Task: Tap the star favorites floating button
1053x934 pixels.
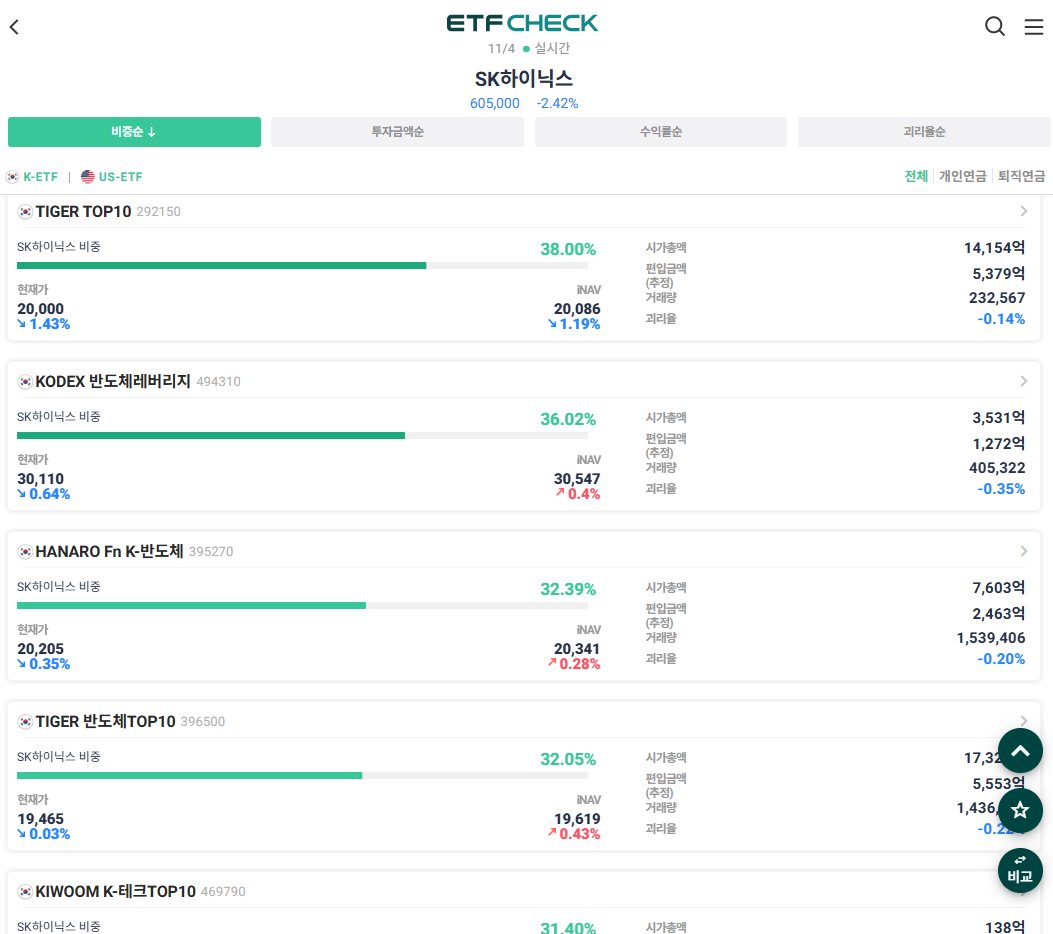Action: pos(1020,810)
